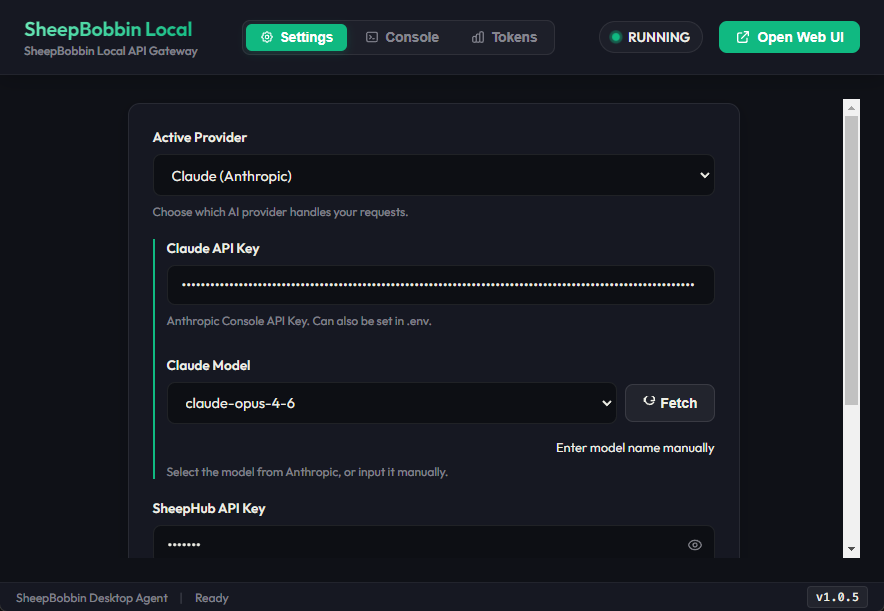The width and height of the screenshot is (884, 611).
Task: Click the v1.0.5 version badge
Action: pos(837,597)
